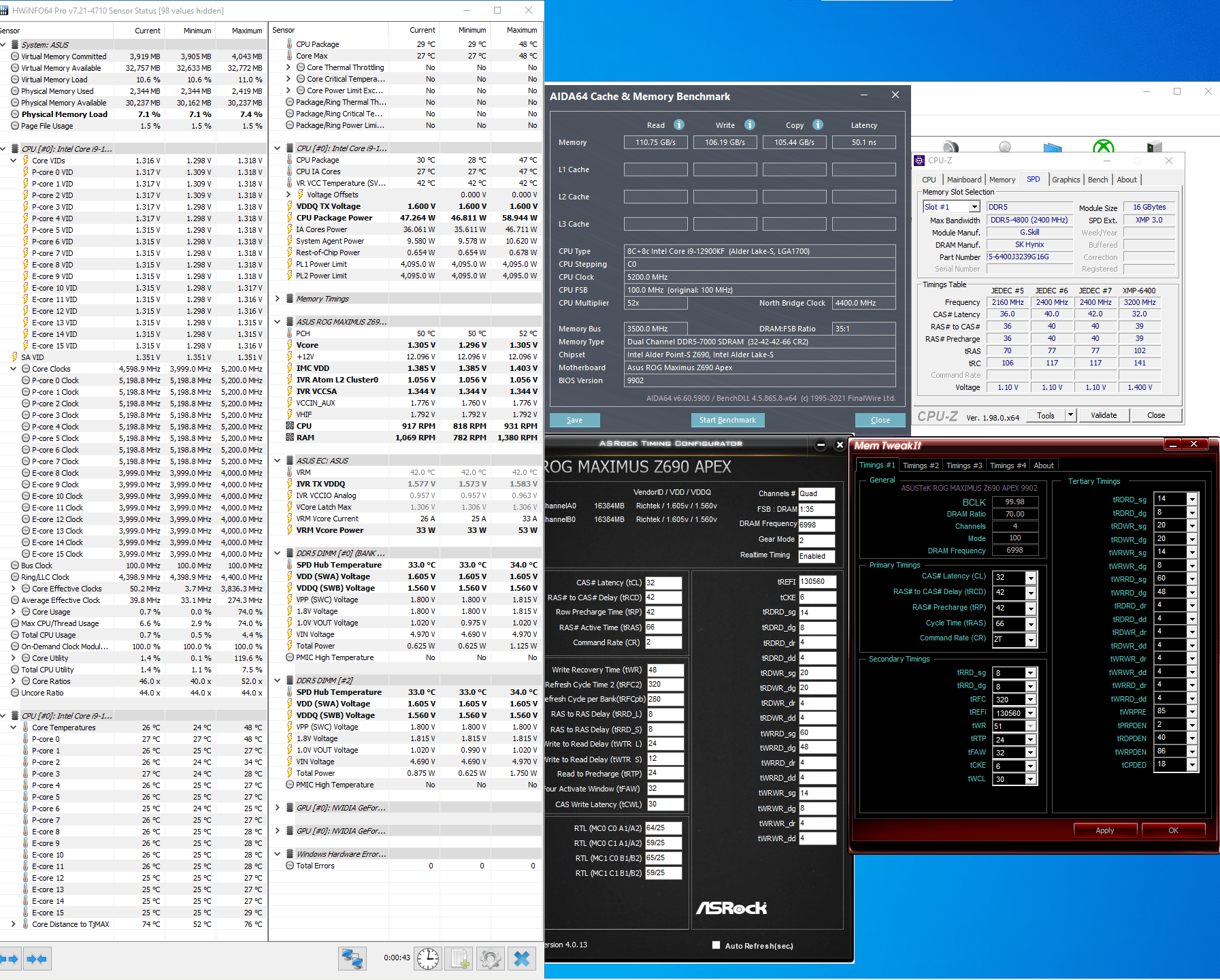Viewport: 1220px width, 980px height.
Task: Open Command Rate (CR) dropdown in MemTweakIt
Action: pos(1031,640)
